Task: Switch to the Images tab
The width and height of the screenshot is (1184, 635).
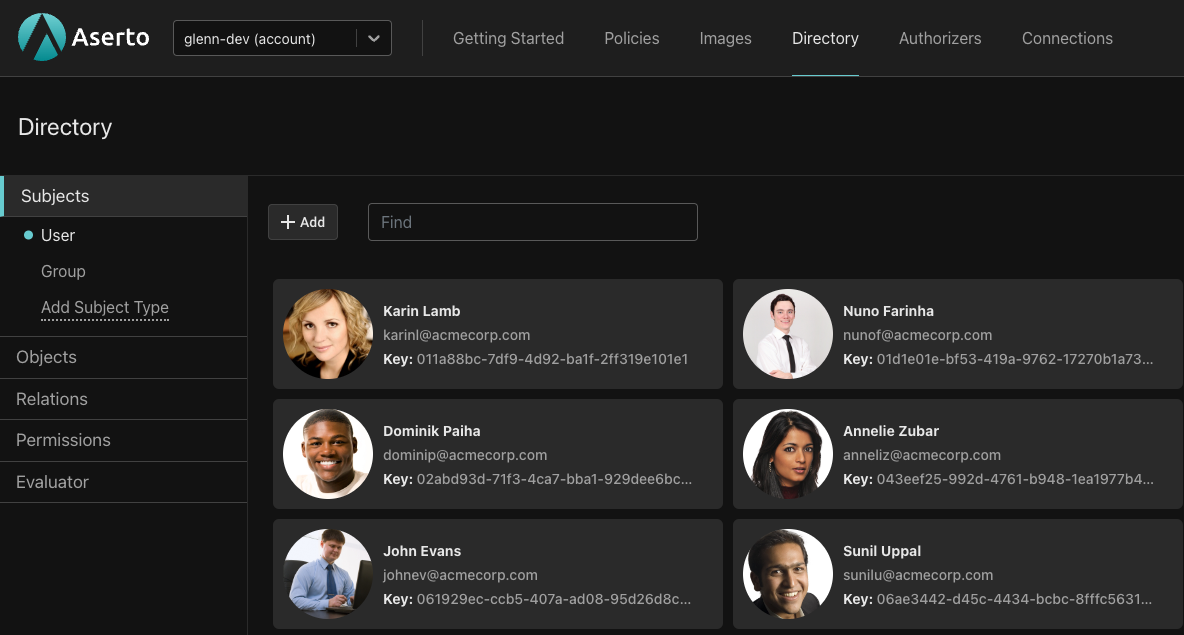Action: (725, 39)
